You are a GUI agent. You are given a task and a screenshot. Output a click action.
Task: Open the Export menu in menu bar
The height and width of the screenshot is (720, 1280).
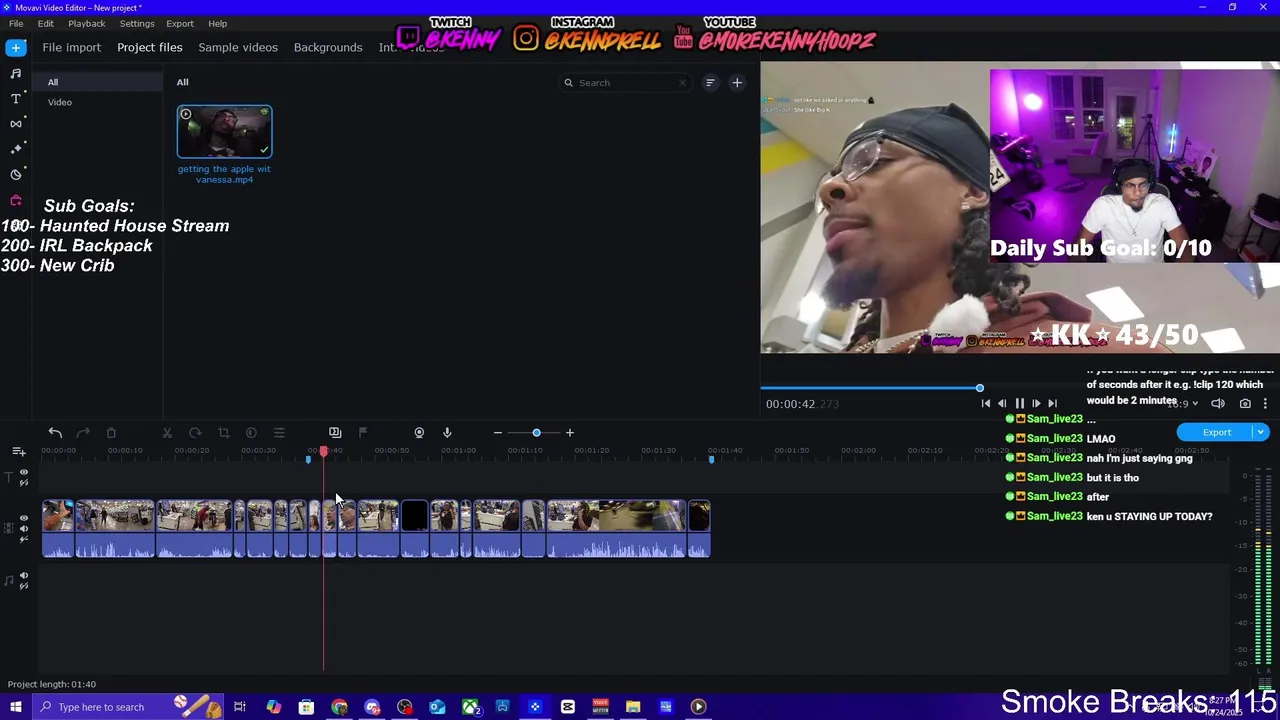180,23
